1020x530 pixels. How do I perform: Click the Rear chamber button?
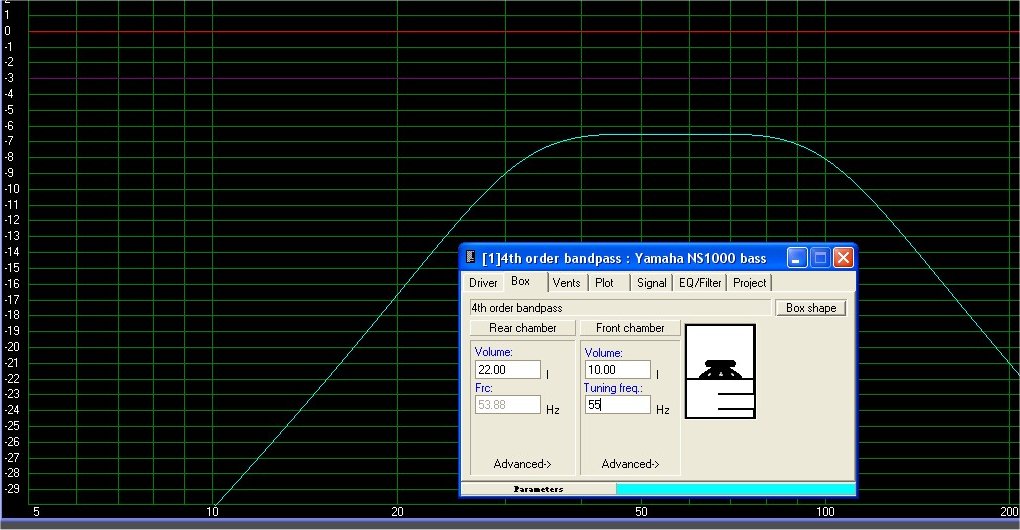tap(522, 328)
